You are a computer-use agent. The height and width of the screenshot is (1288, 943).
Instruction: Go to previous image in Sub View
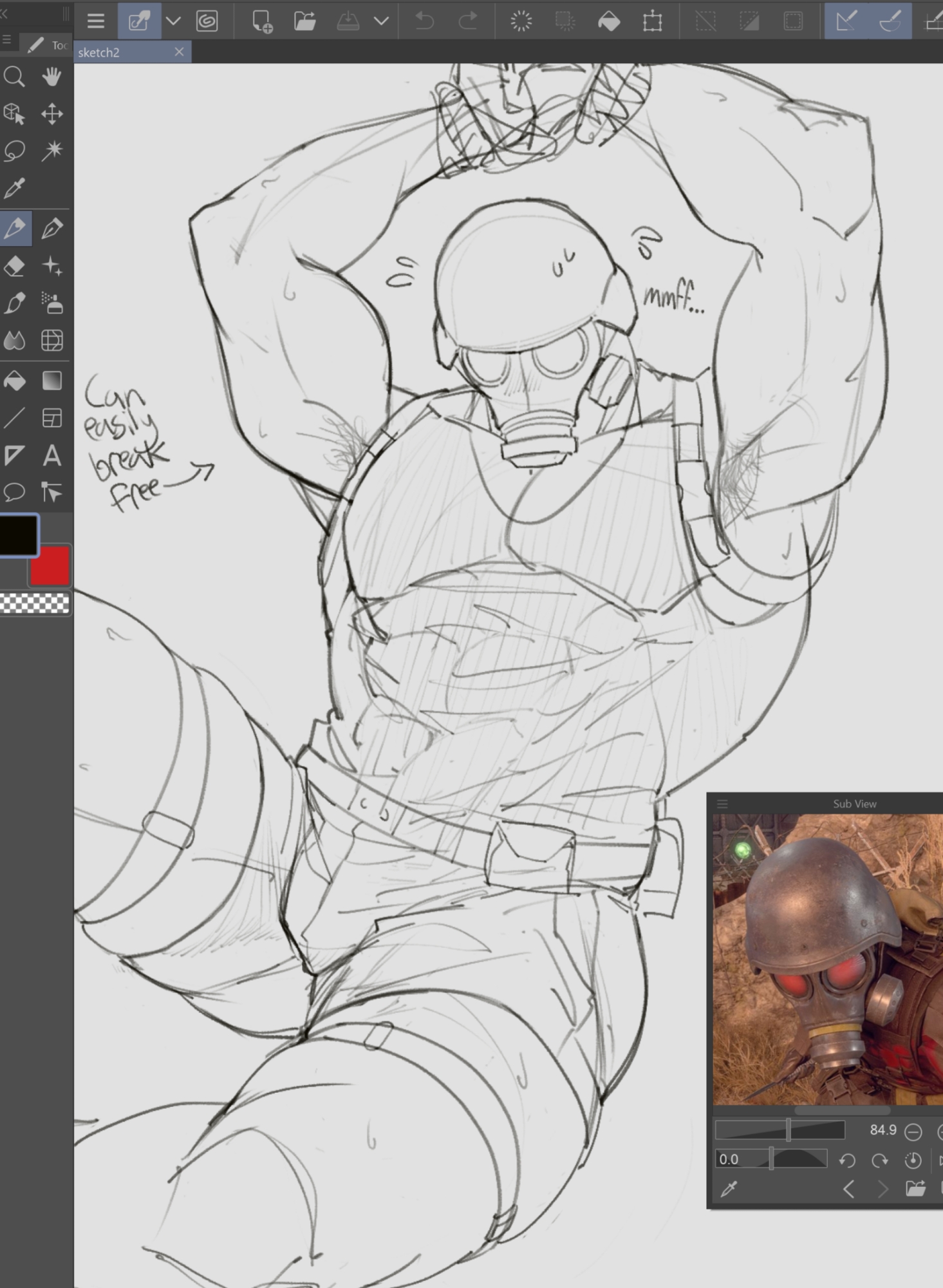coord(849,1189)
